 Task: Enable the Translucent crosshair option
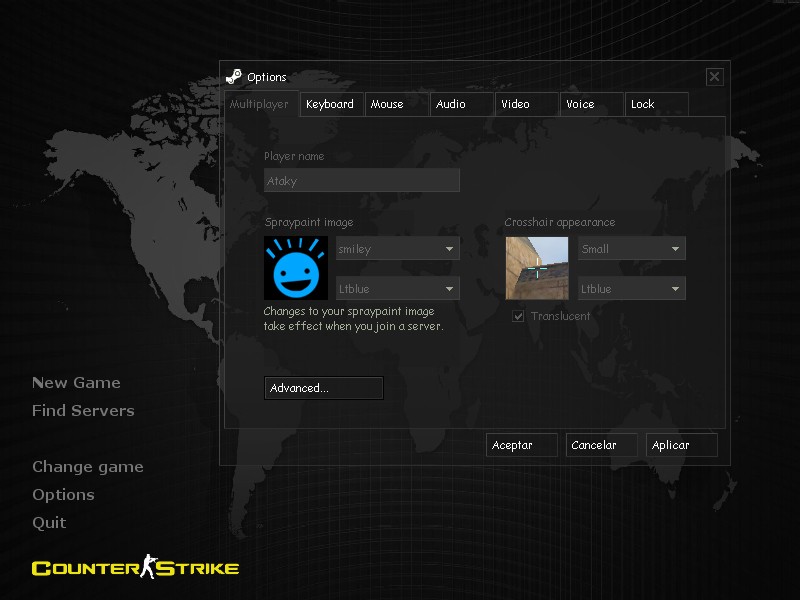[x=518, y=315]
